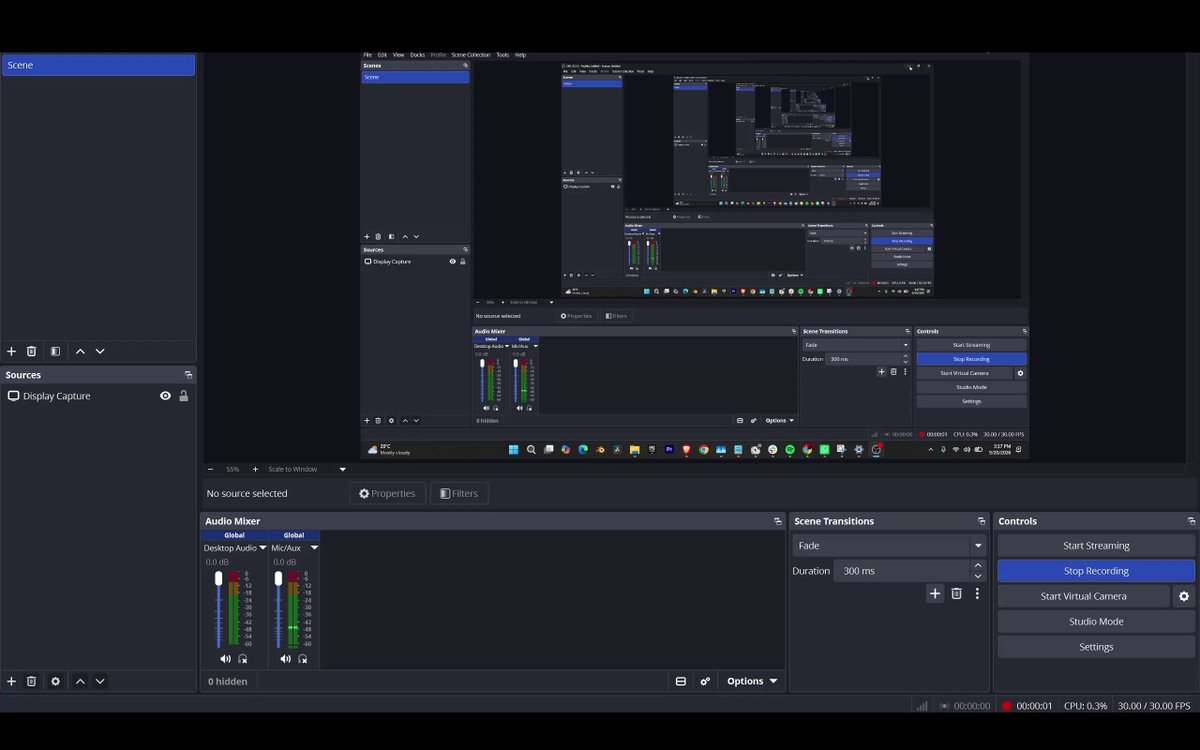Stop the recording
This screenshot has height=750, width=1200.
pos(1096,571)
